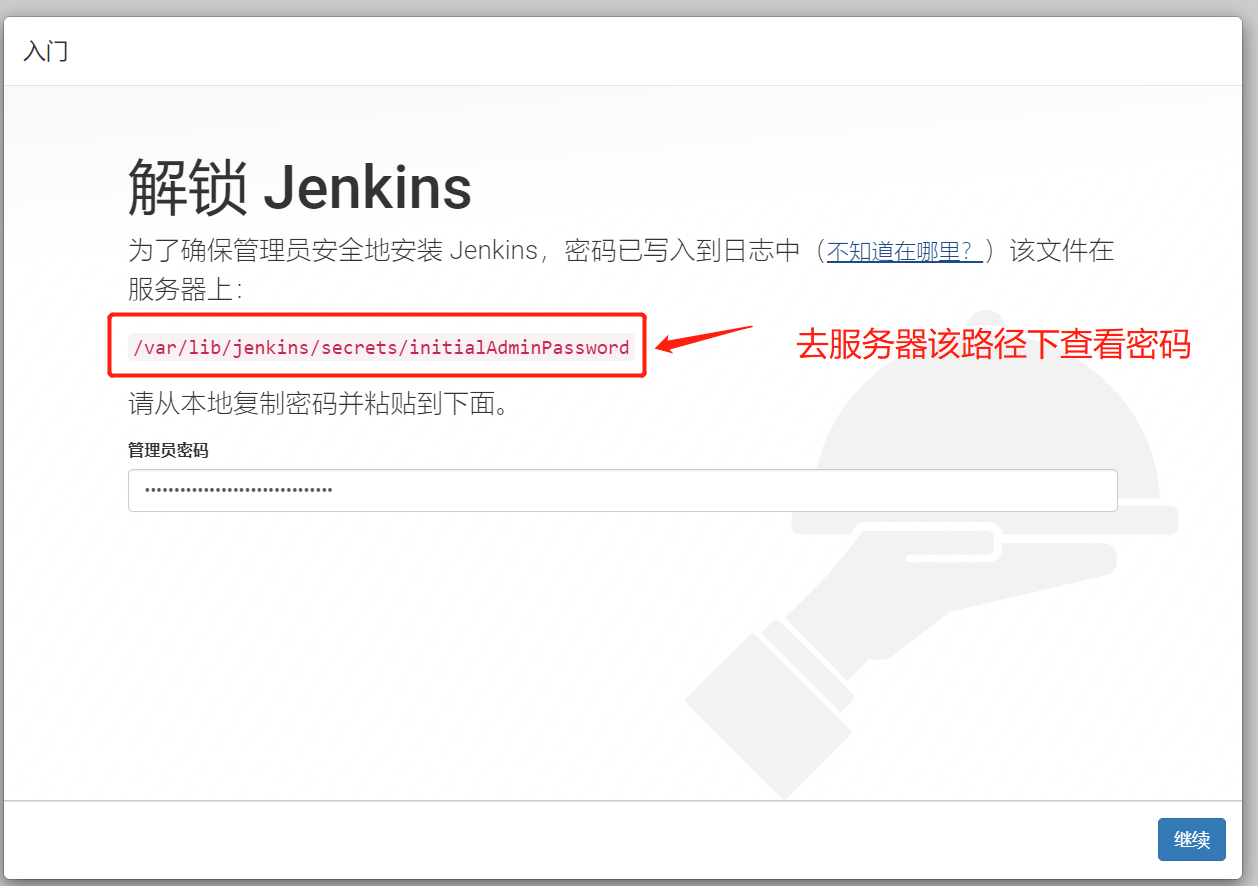Screen dimensions: 1258x886
Task: Select the 管理员密码 field label
Action: point(168,450)
